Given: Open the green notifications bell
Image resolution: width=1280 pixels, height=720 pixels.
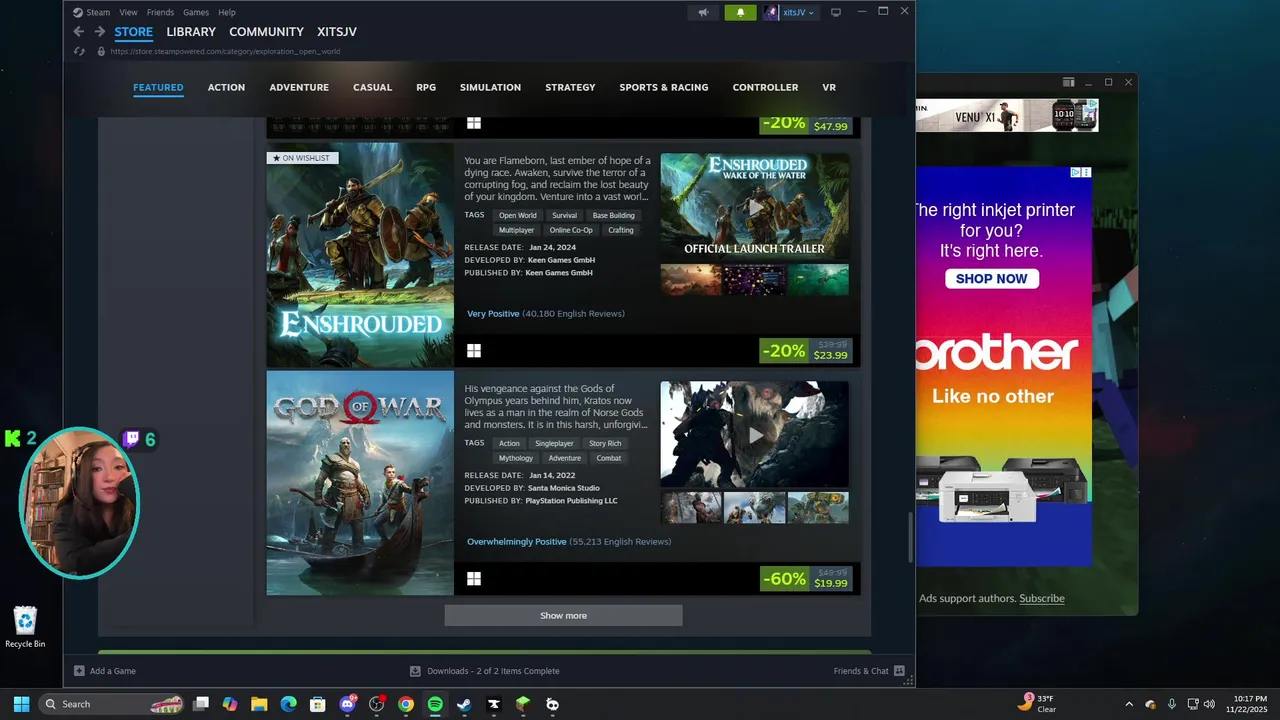Looking at the screenshot, I should tap(740, 12).
